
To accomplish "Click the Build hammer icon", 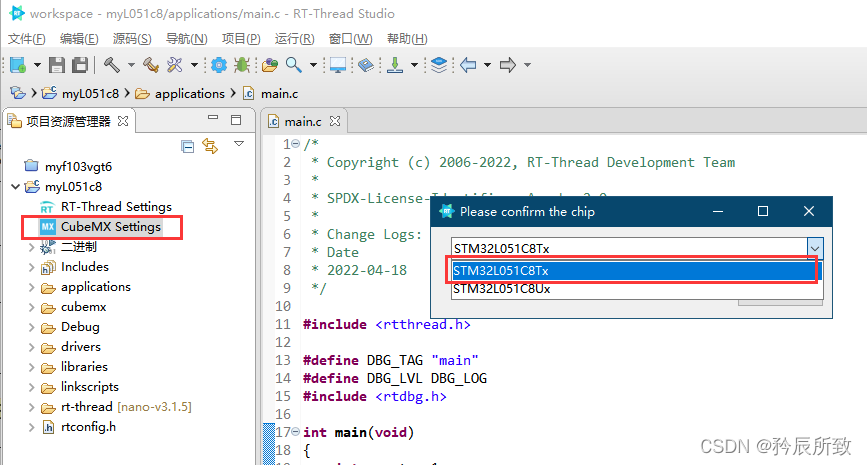I will [x=112, y=65].
